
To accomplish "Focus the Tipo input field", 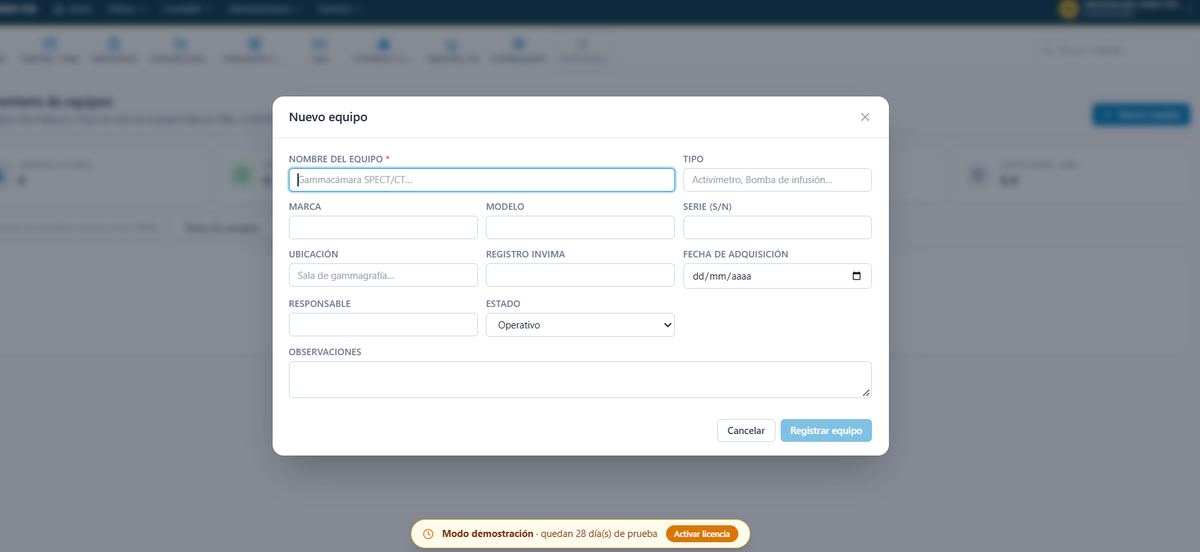I will coord(777,180).
